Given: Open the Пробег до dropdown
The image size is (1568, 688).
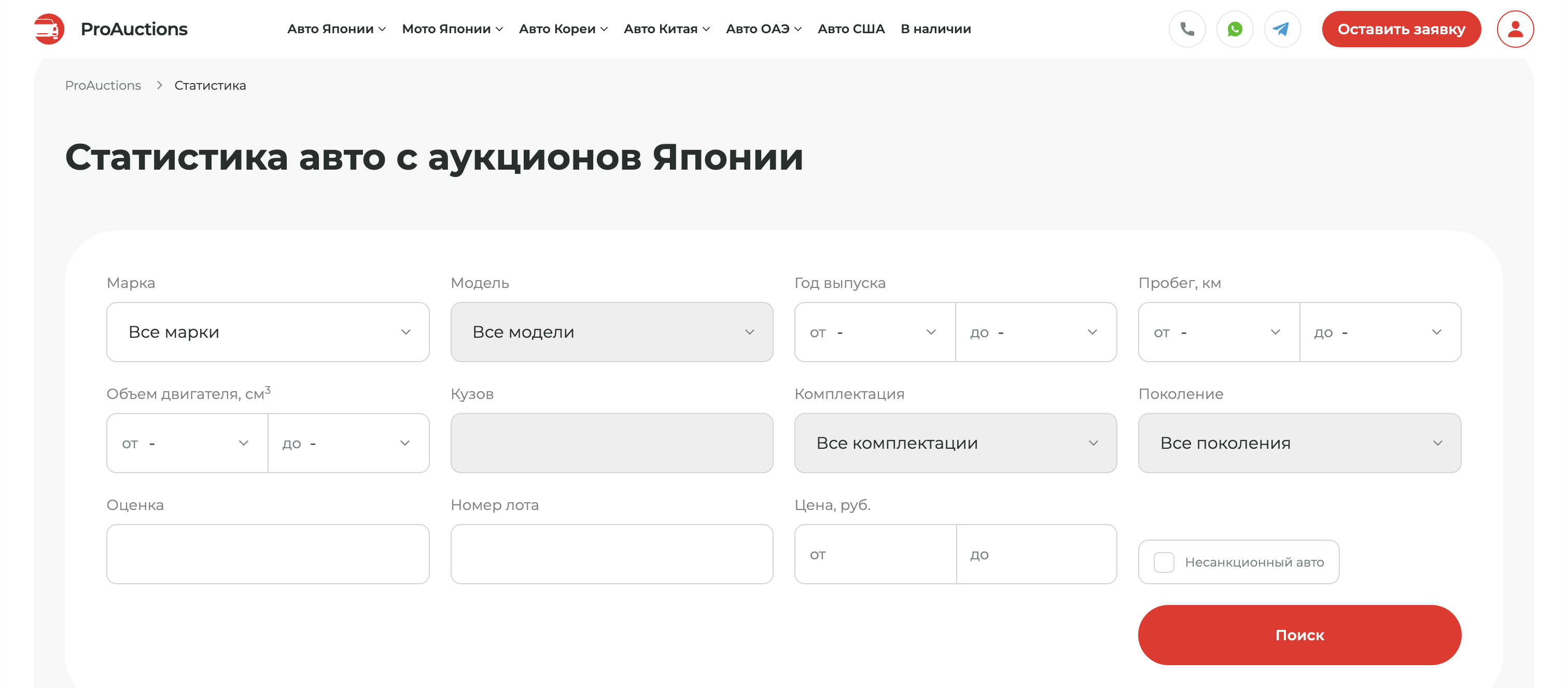Looking at the screenshot, I should [x=1380, y=332].
